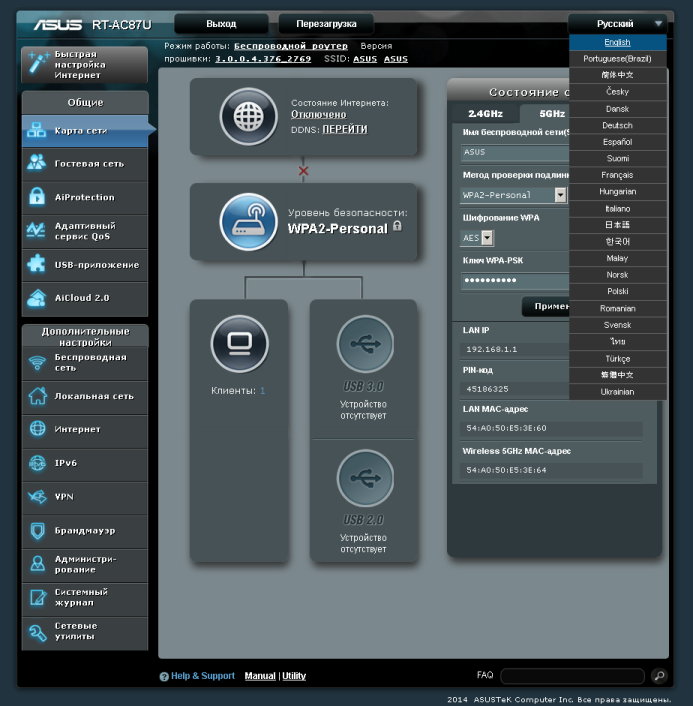Click the wireless network name ASUS field
This screenshot has width=693, height=706.
(x=515, y=152)
